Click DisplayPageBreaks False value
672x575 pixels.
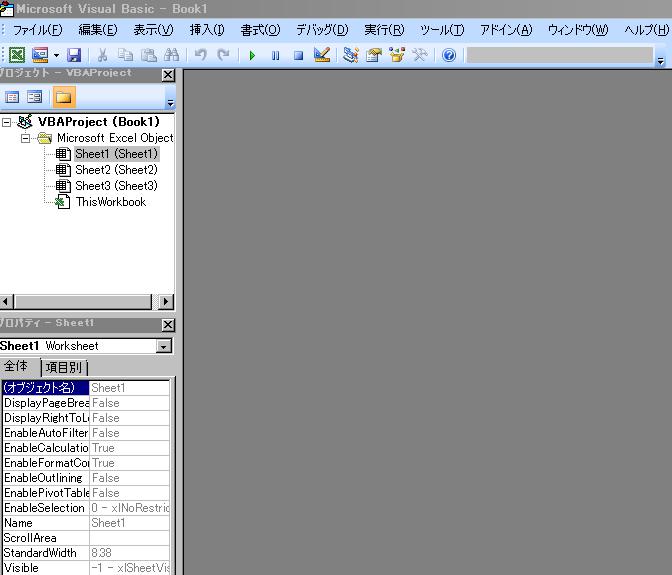[x=129, y=403]
